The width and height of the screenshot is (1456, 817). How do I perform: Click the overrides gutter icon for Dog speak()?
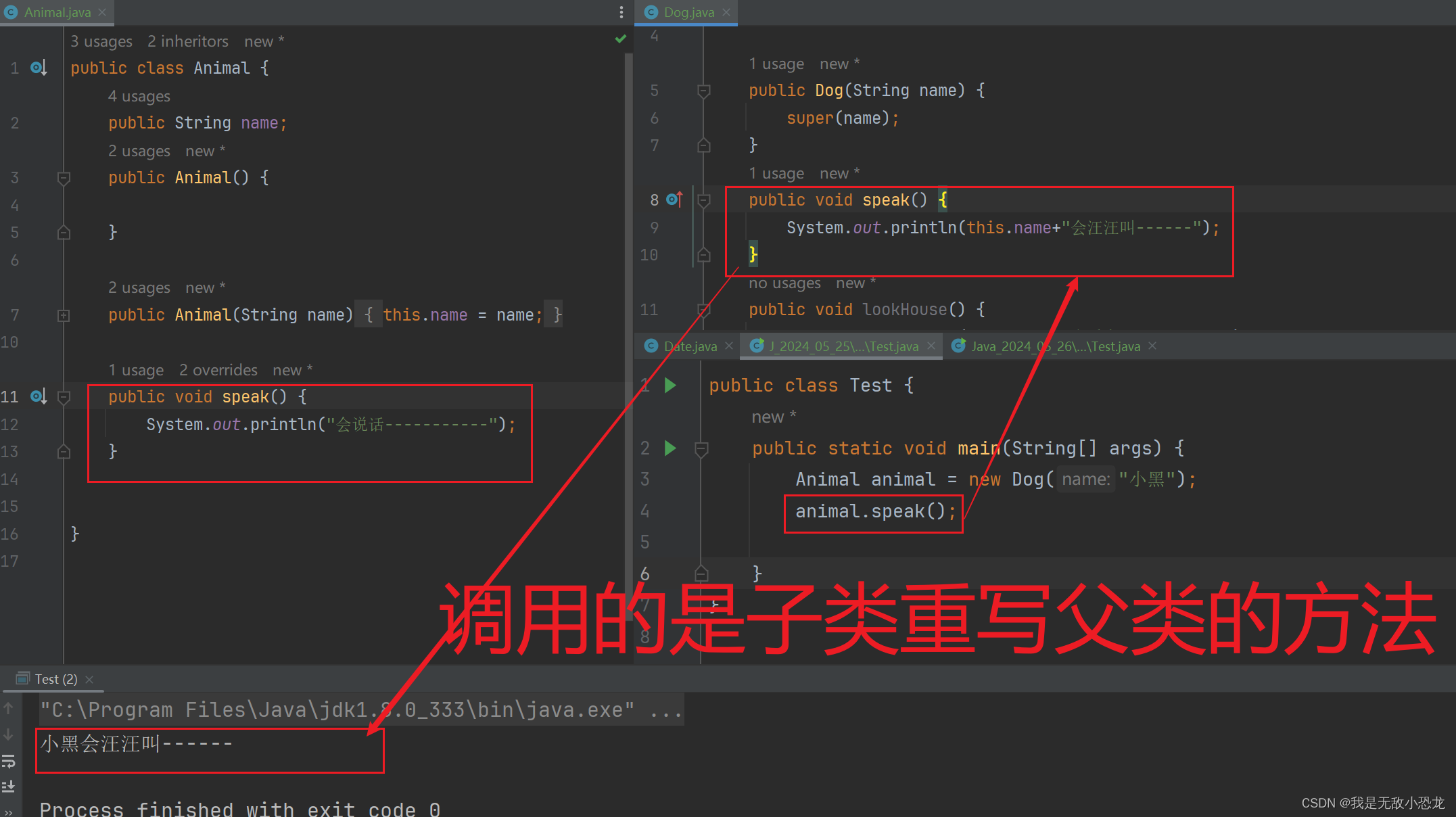coord(675,200)
